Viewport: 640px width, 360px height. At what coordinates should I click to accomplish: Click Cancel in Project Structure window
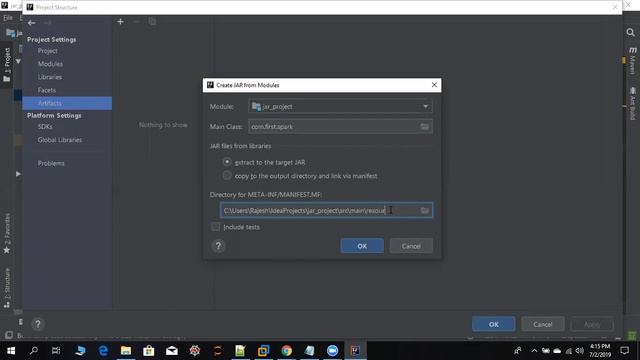pos(542,324)
